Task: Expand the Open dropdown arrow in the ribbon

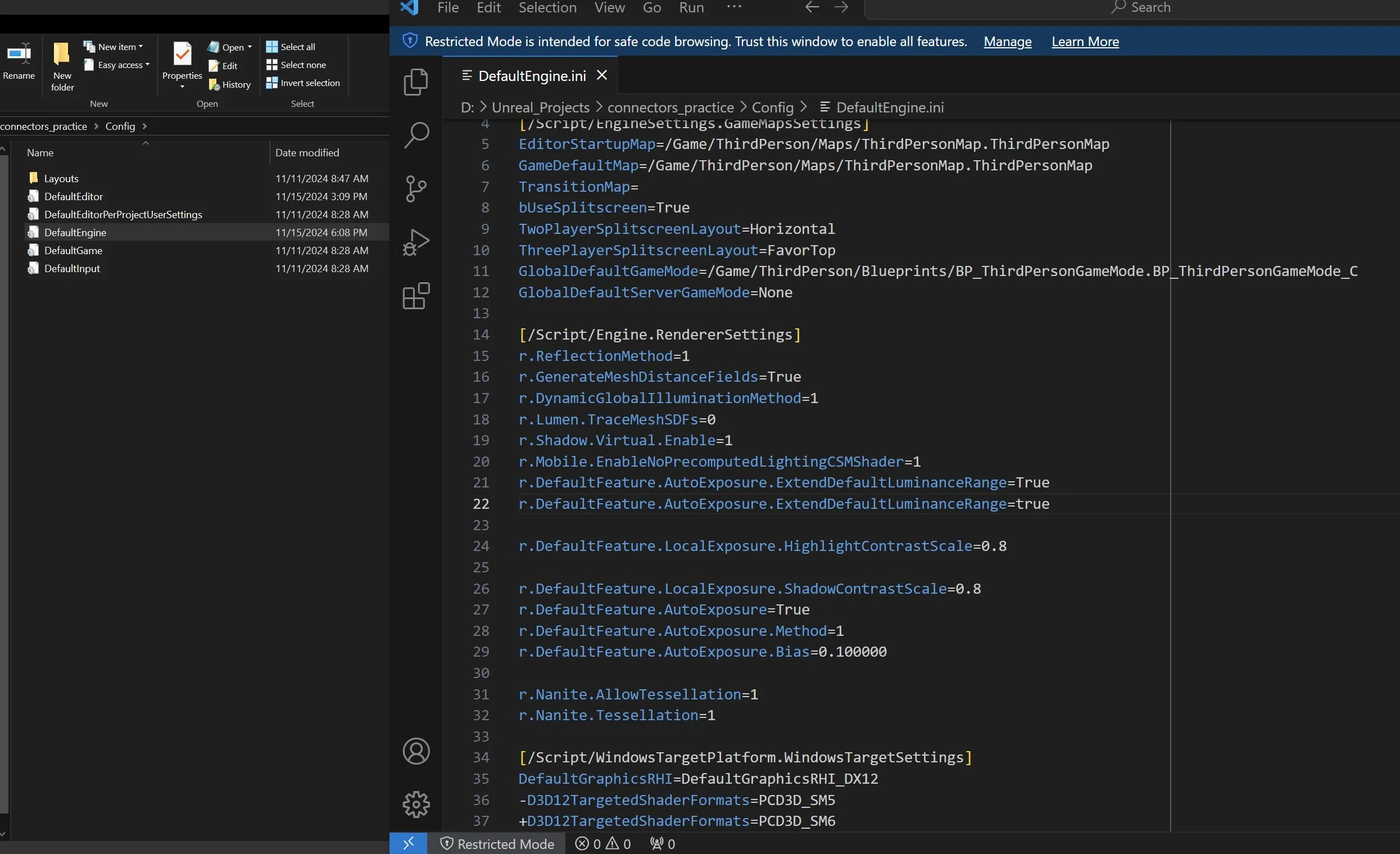Action: 250,47
